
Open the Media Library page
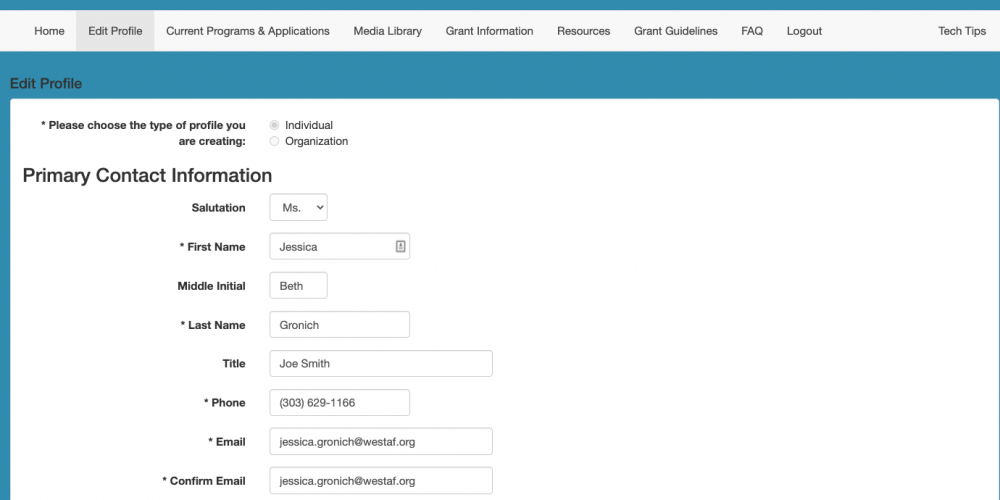tap(388, 31)
